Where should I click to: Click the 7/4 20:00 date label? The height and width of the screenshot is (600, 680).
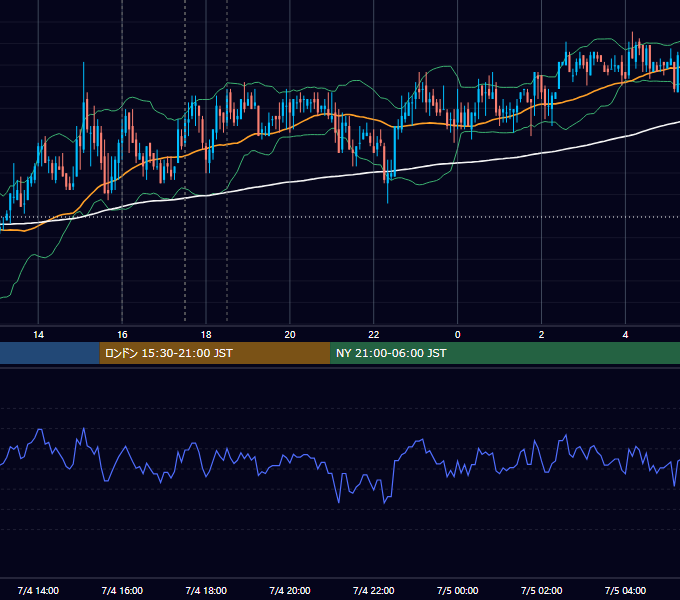(x=290, y=590)
